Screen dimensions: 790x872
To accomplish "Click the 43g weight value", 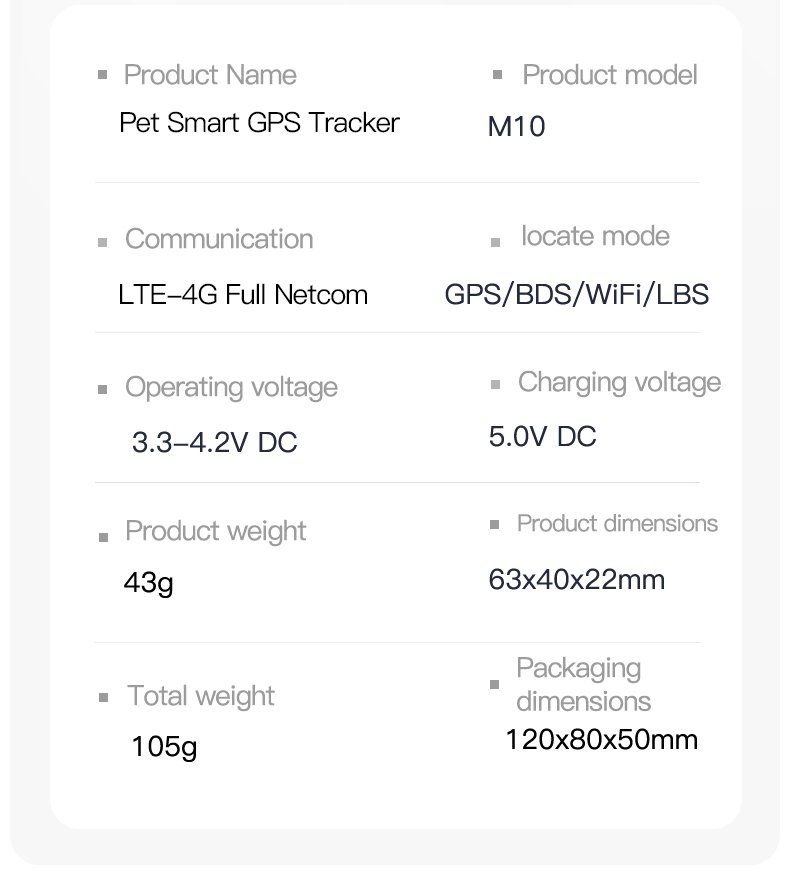I will tap(148, 582).
